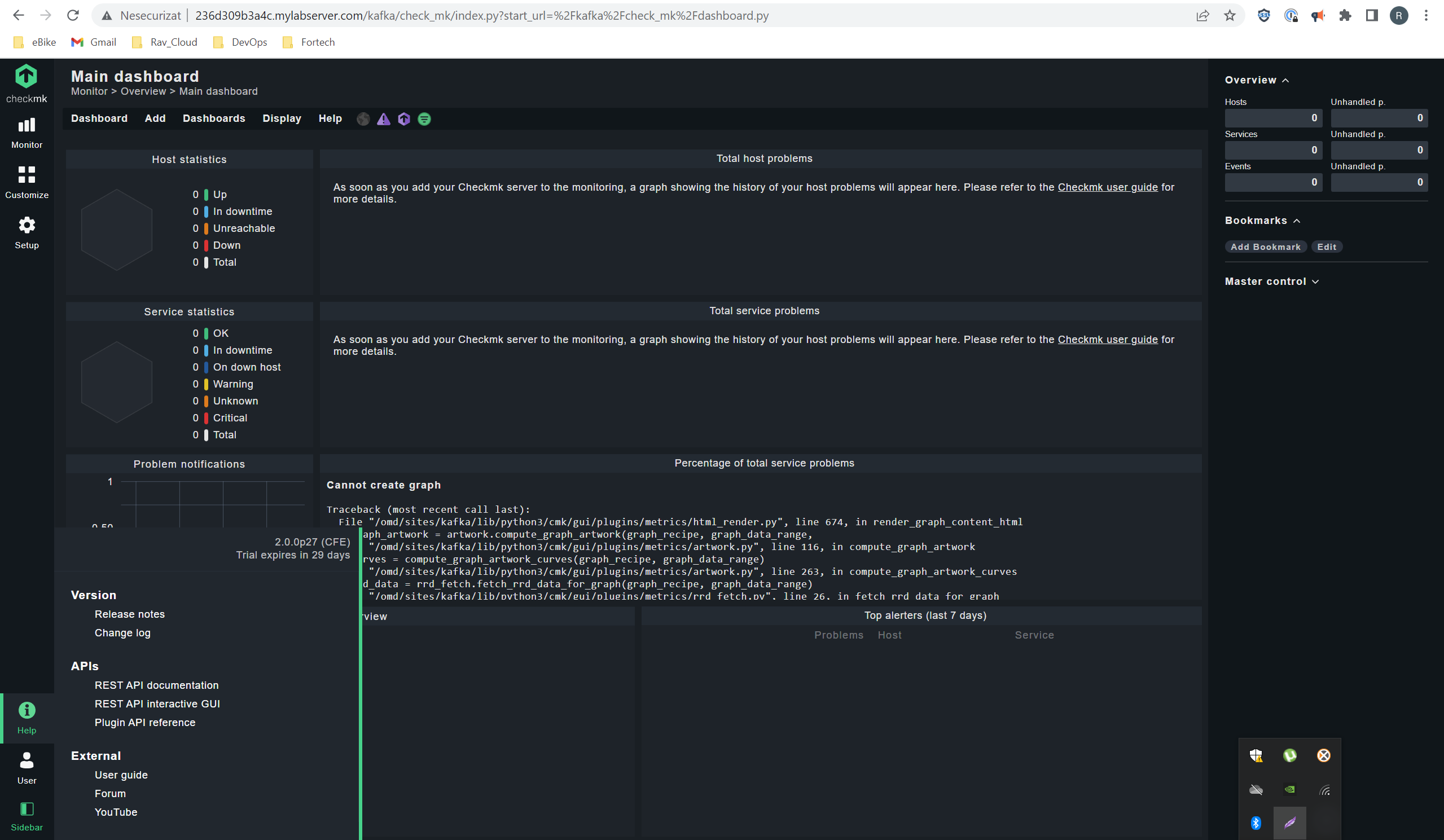Click the Add Bookmark button
Screen dimensions: 1444x840
pyautogui.click(x=1266, y=247)
